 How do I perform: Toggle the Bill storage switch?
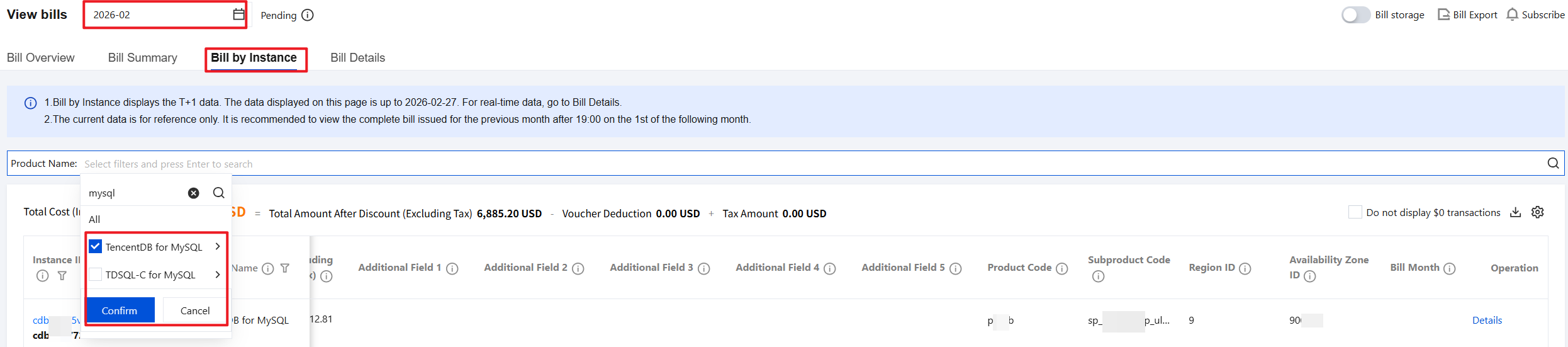pyautogui.click(x=1355, y=15)
